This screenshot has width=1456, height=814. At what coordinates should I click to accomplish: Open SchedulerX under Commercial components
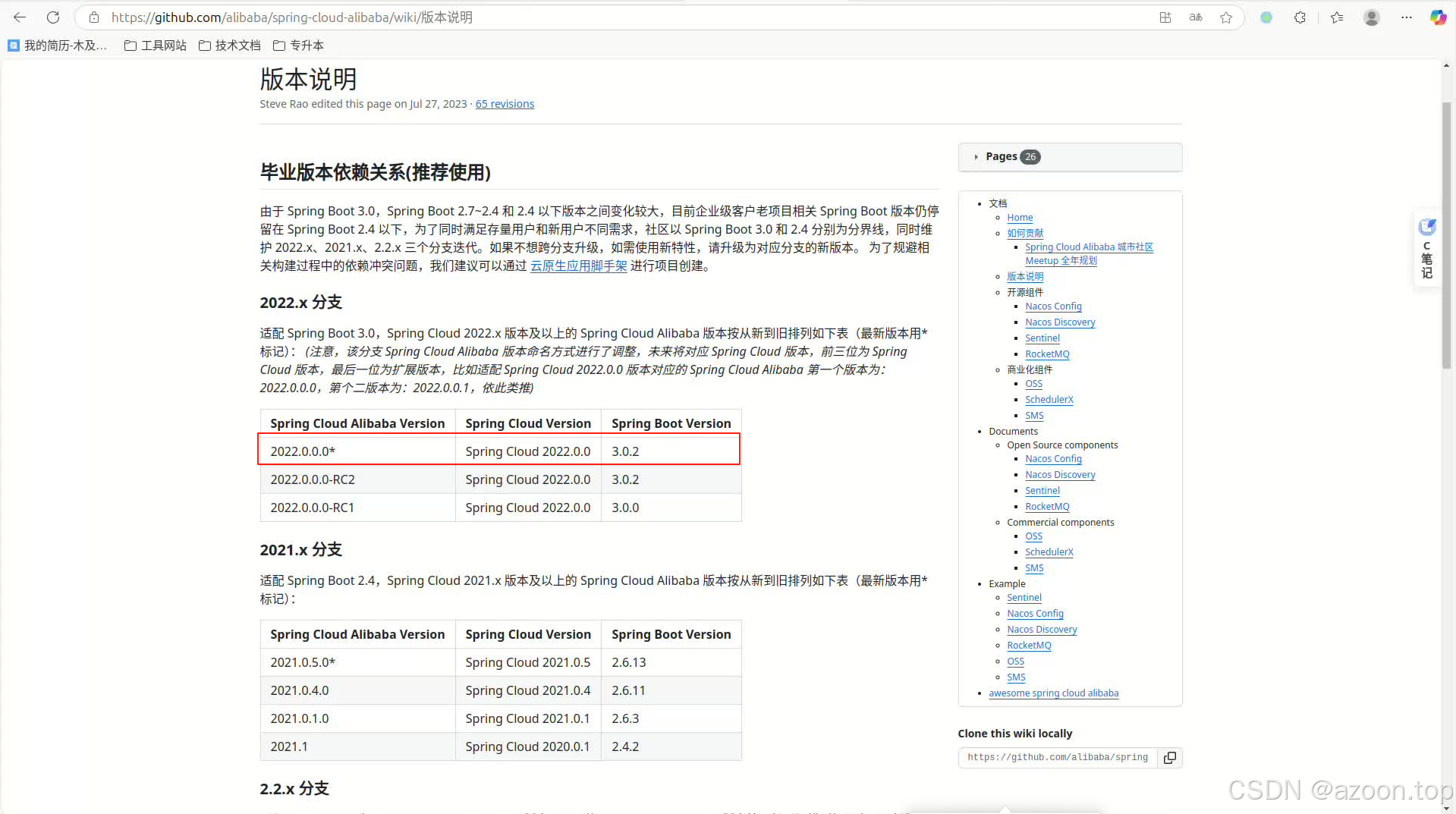point(1049,552)
